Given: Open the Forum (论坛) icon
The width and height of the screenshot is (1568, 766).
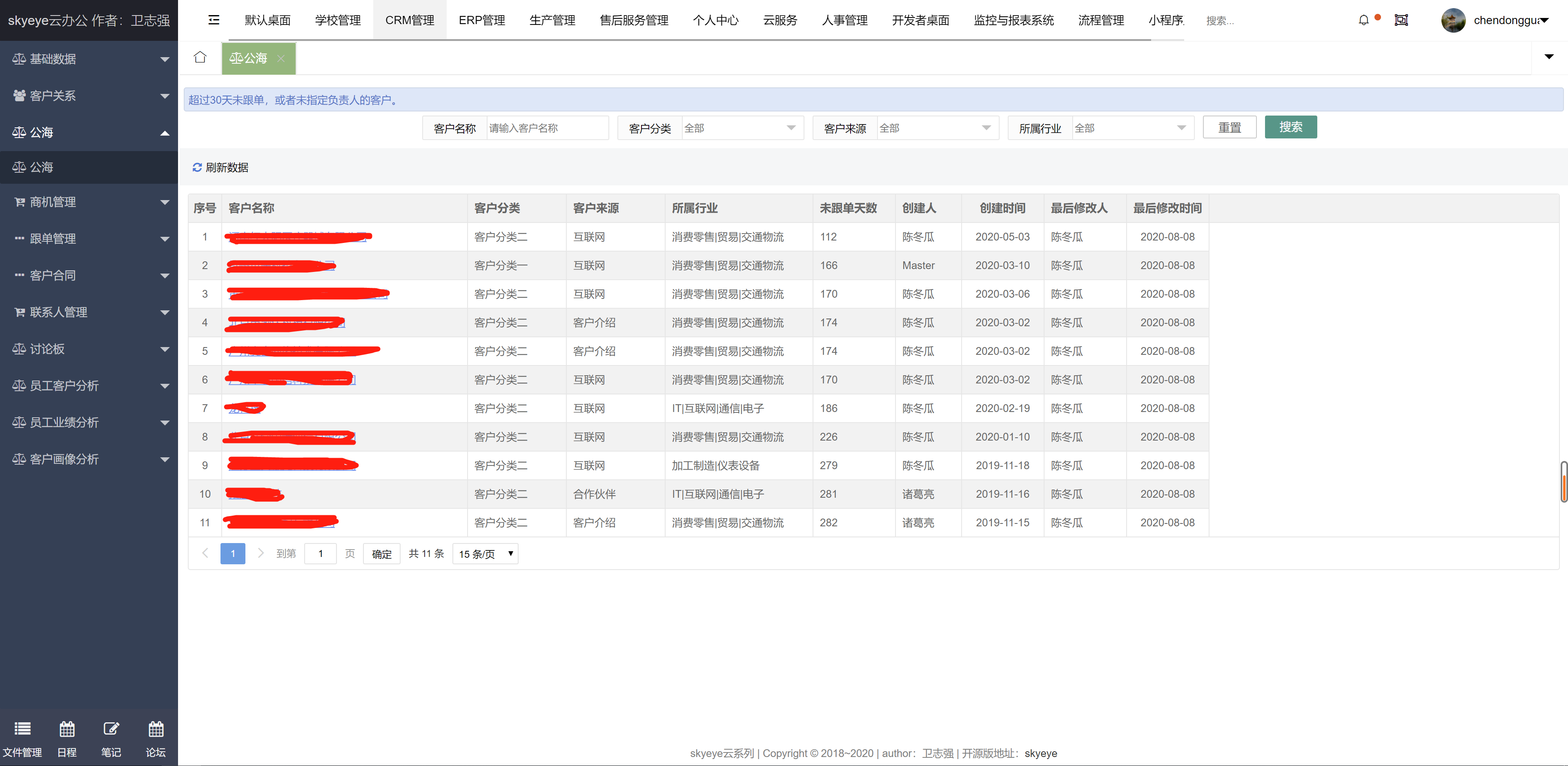Looking at the screenshot, I should click(156, 729).
